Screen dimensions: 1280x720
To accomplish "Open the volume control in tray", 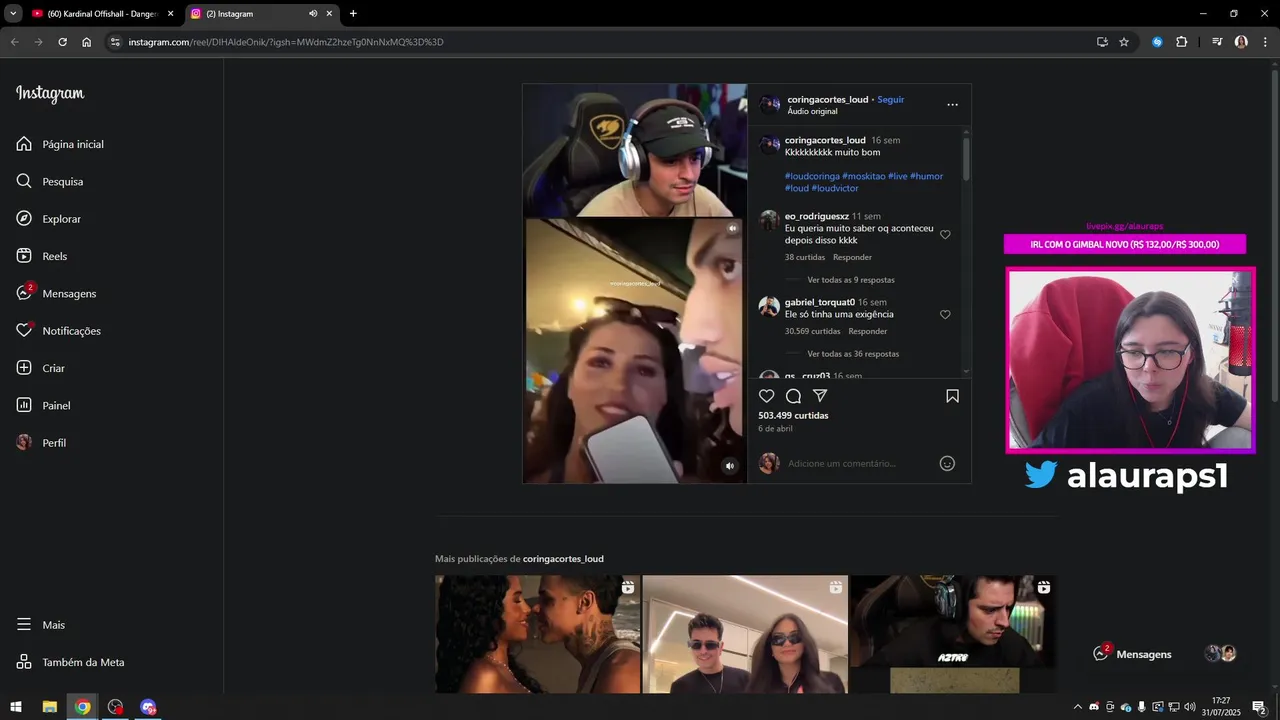I will click(1190, 707).
